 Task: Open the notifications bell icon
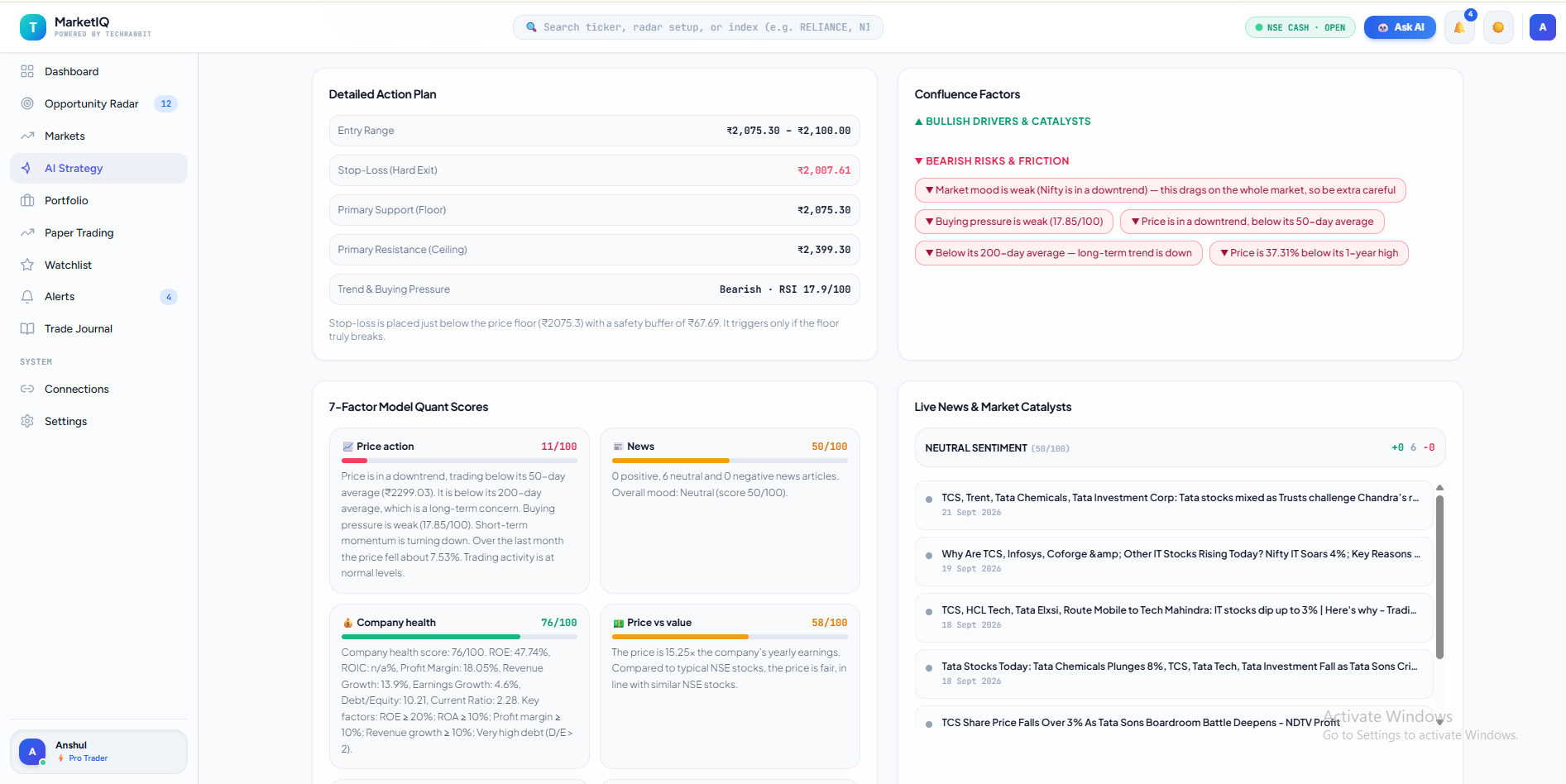1459,27
